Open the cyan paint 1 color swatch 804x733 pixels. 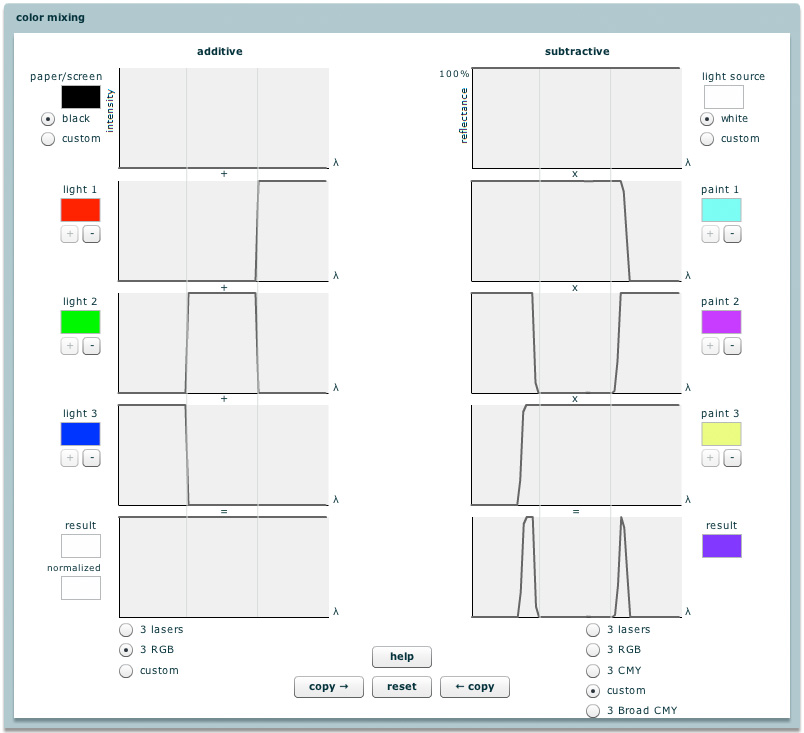tap(722, 210)
